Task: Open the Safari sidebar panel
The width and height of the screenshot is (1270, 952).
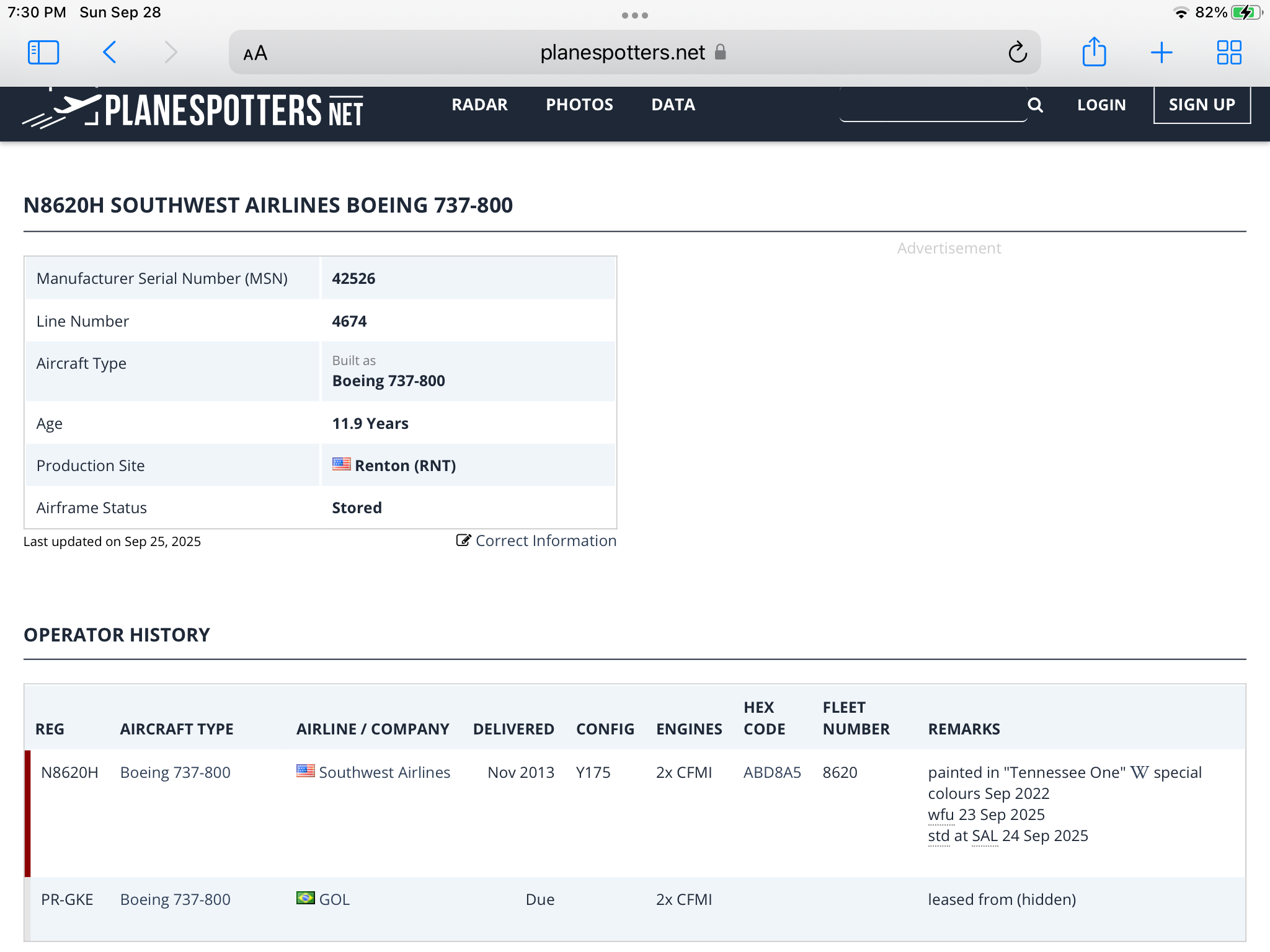Action: click(x=43, y=53)
